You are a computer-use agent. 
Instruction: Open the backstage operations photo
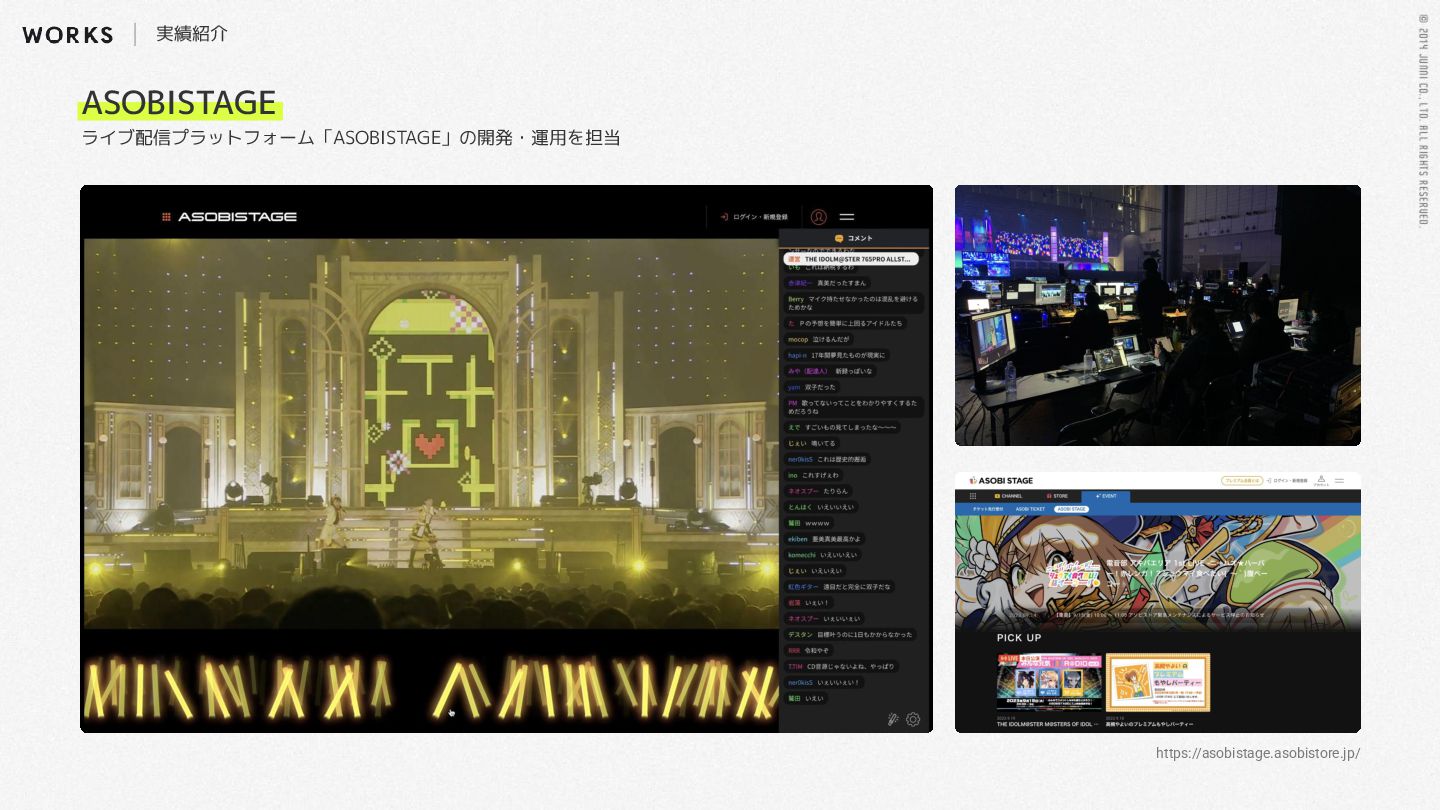[1158, 315]
